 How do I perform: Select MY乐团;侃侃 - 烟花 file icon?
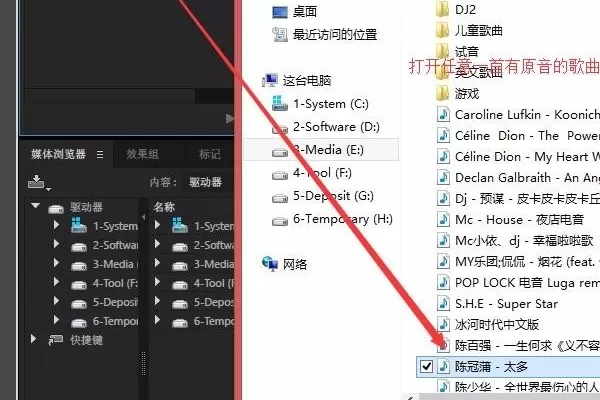tap(443, 261)
